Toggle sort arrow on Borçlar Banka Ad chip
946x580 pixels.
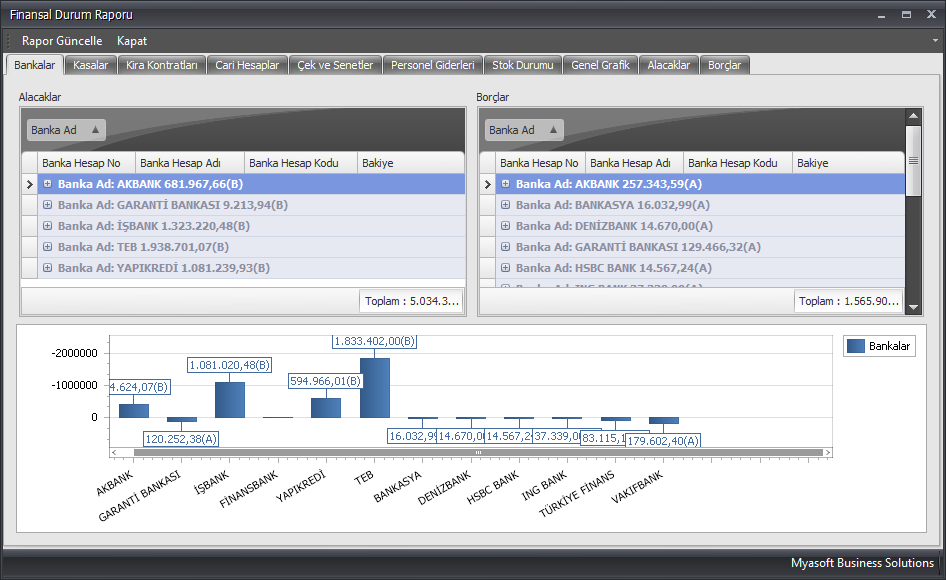(553, 129)
